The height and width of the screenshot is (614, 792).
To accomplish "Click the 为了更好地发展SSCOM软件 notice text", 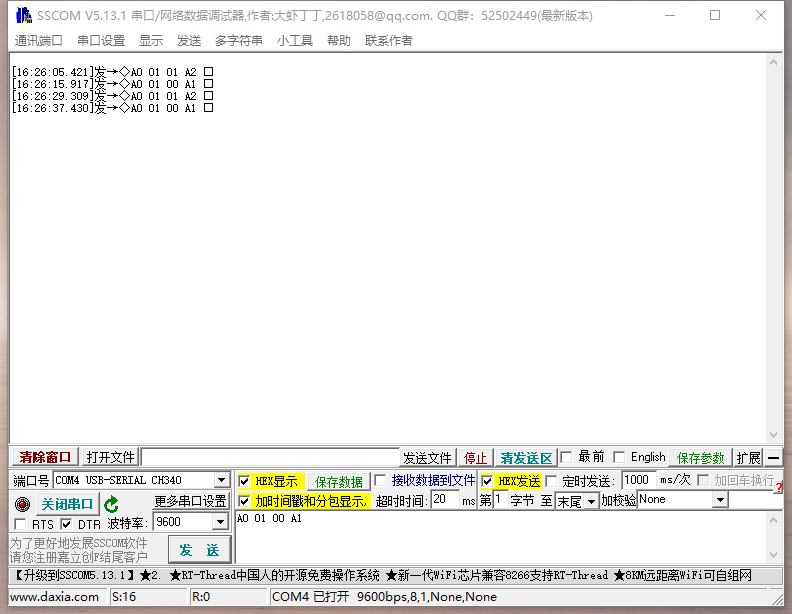I will pos(79,543).
